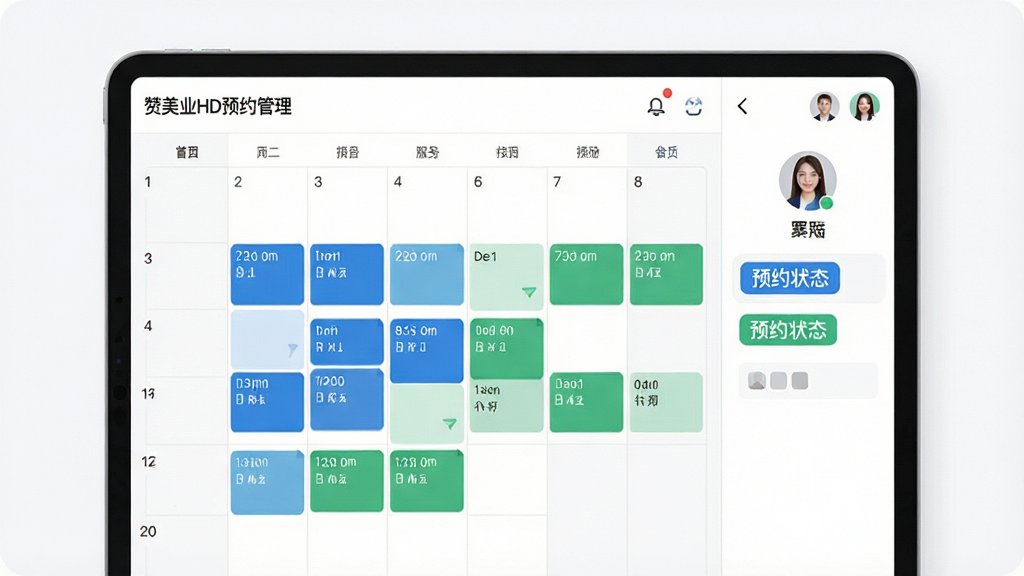Open the 'Dao1' green appointment in column 7
Screen dimensions: 1024x576
[586, 402]
